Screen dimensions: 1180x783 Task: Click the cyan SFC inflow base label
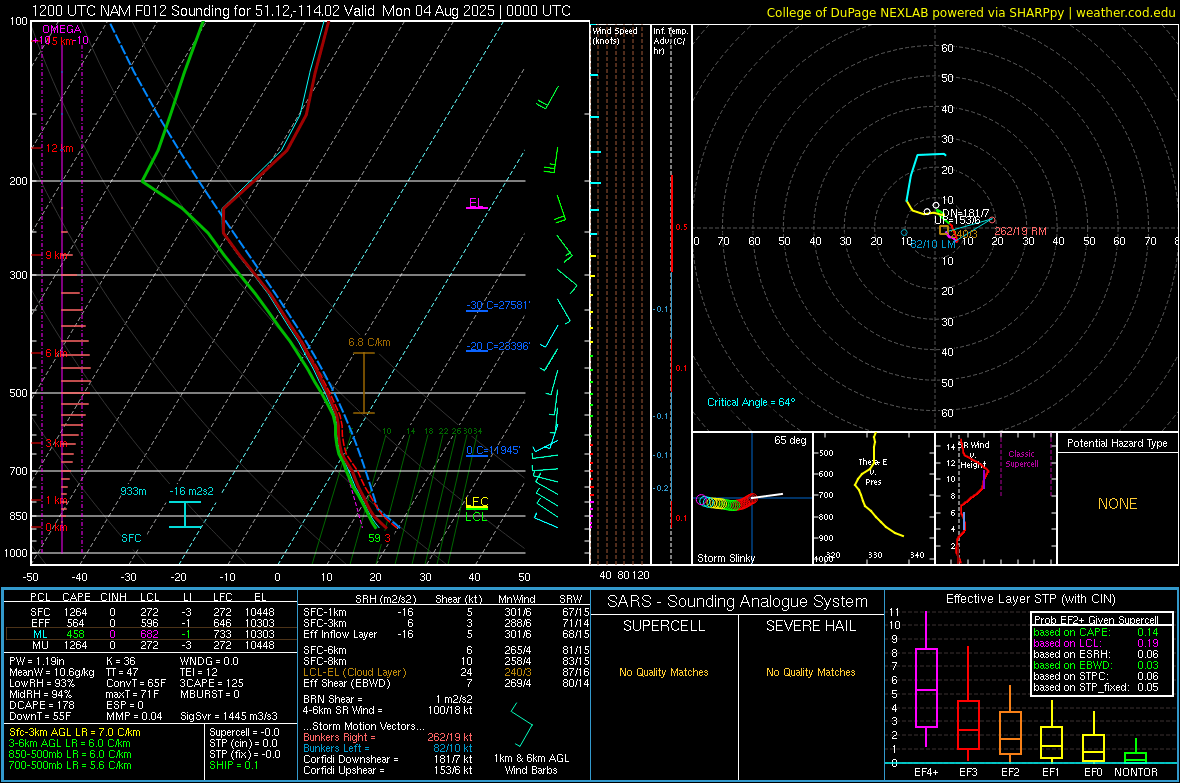(x=131, y=538)
